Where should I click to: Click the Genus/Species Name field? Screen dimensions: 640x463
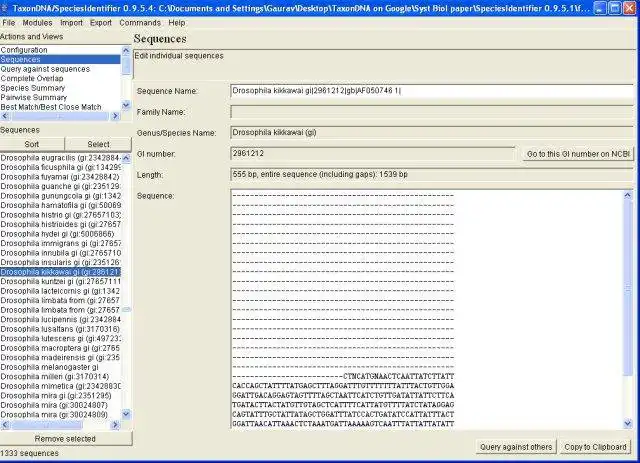[x=432, y=133]
